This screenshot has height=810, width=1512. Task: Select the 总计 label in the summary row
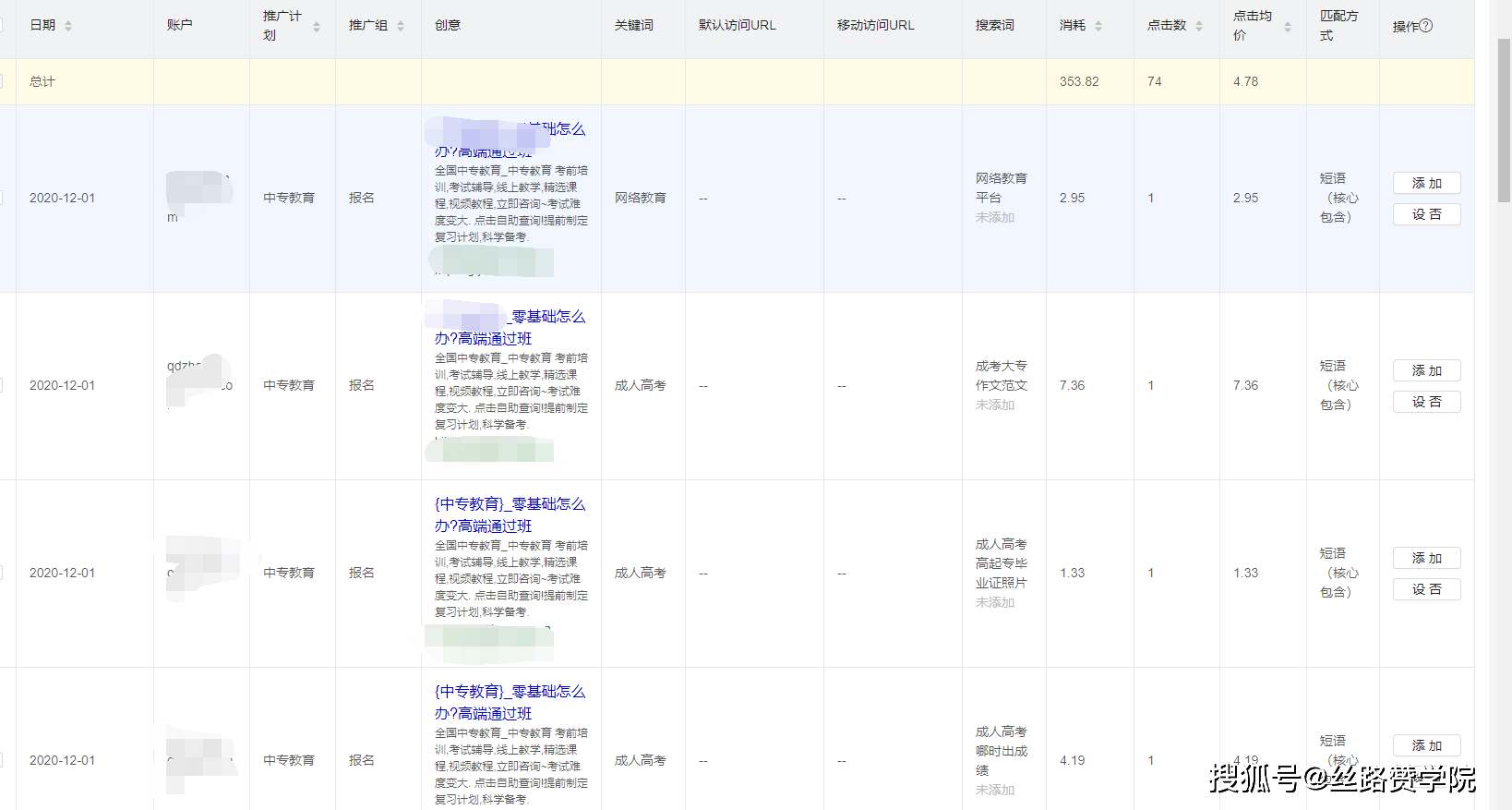pyautogui.click(x=42, y=81)
